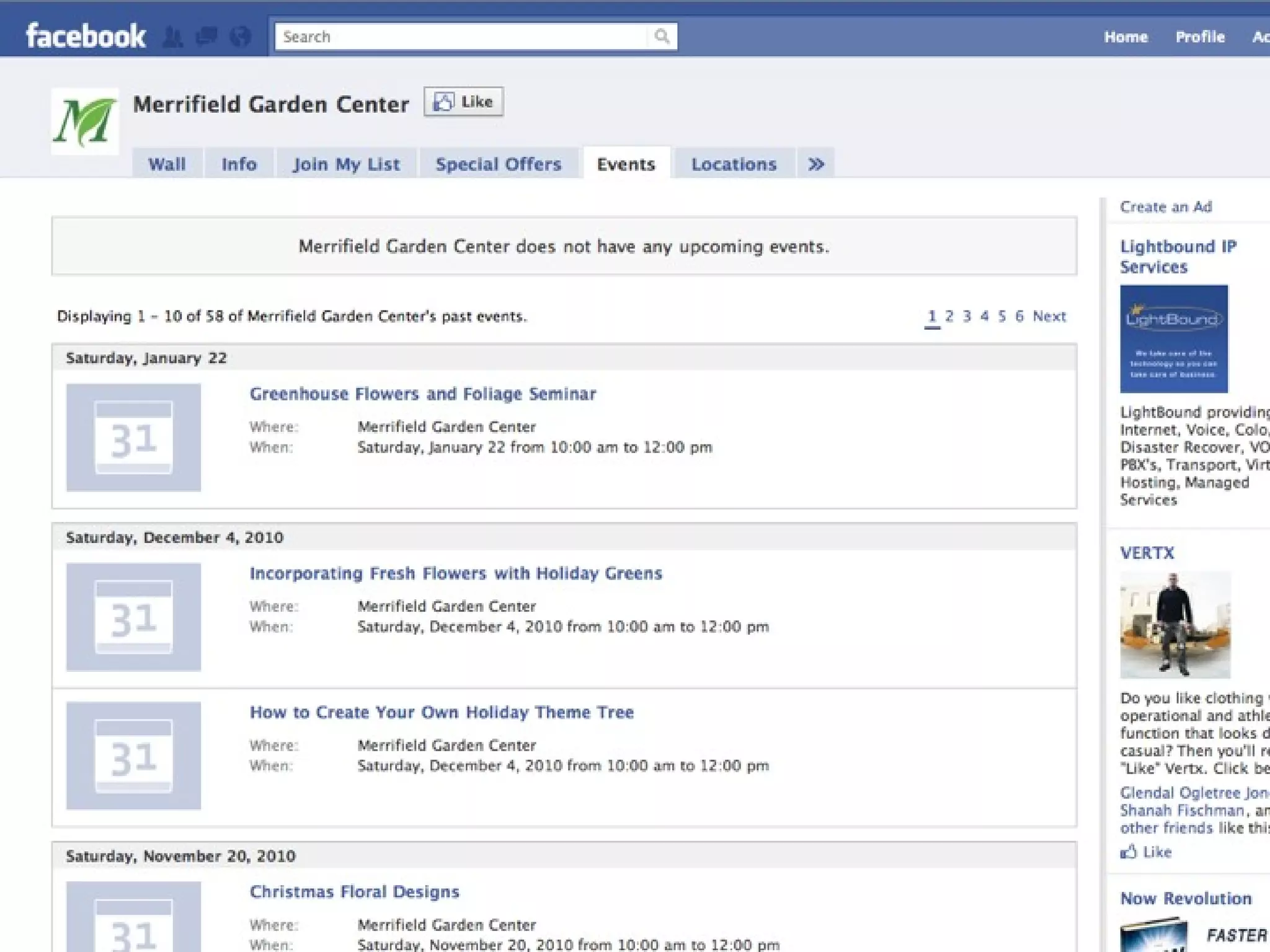Viewport: 1270px width, 952px height.
Task: Expand more tabs with double chevron
Action: coord(816,164)
